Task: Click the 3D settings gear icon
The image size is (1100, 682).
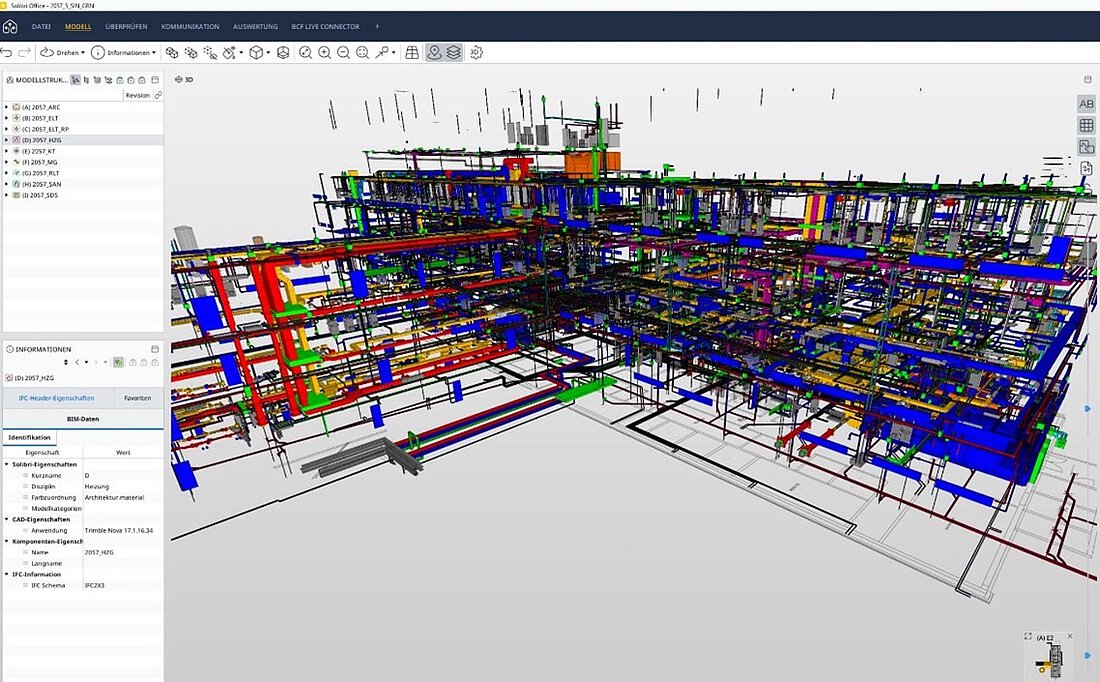Action: tap(476, 52)
